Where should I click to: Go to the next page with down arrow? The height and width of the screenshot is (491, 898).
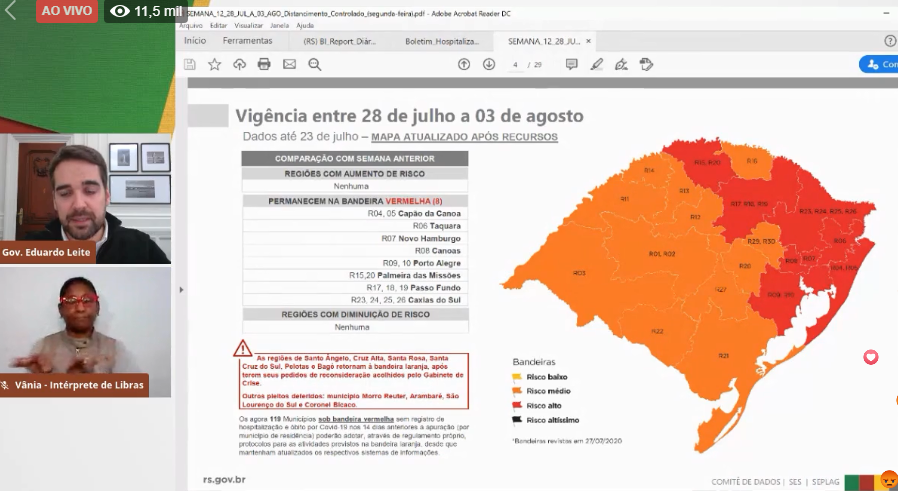[489, 64]
